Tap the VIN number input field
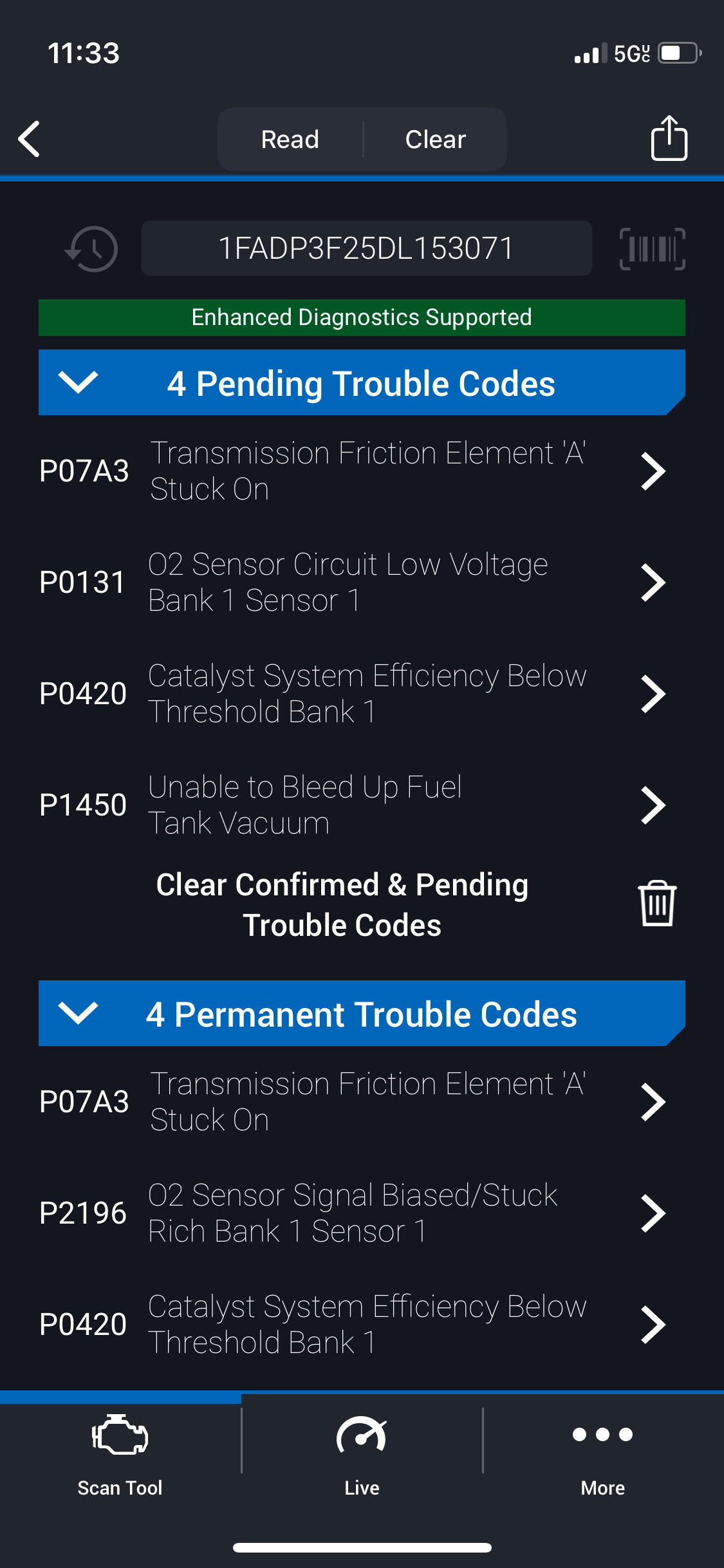 point(366,248)
